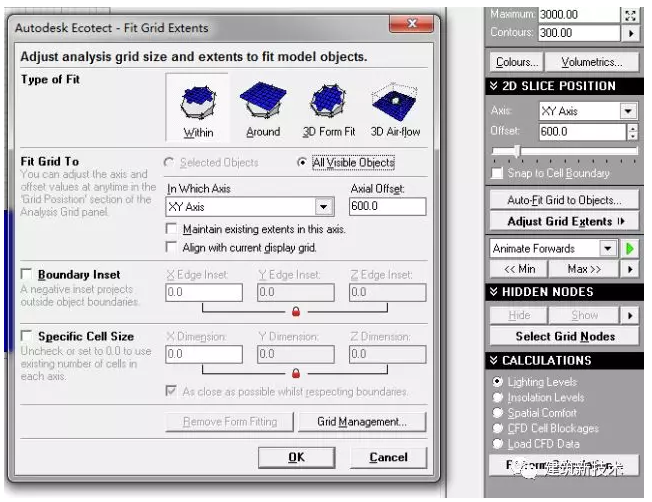The image size is (652, 502).
Task: Open the arrow menu beside Show button
Action: pos(630,316)
